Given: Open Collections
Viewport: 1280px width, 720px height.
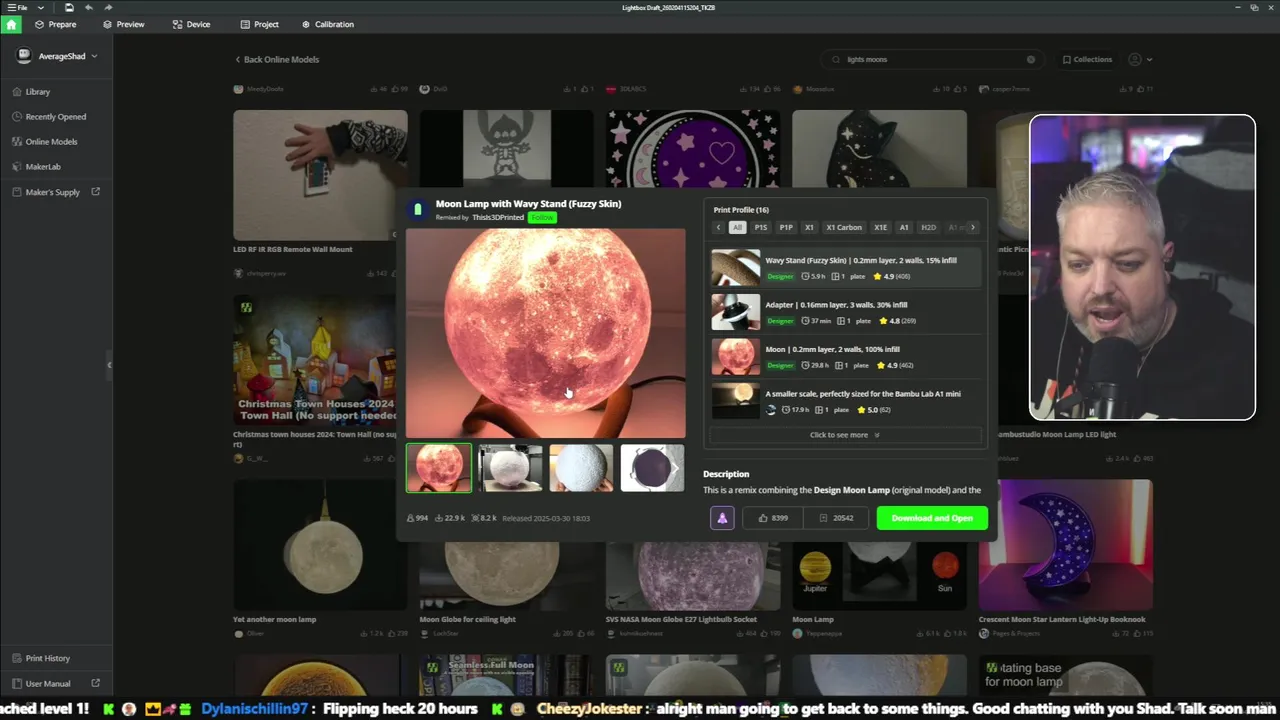Looking at the screenshot, I should [x=1087, y=59].
